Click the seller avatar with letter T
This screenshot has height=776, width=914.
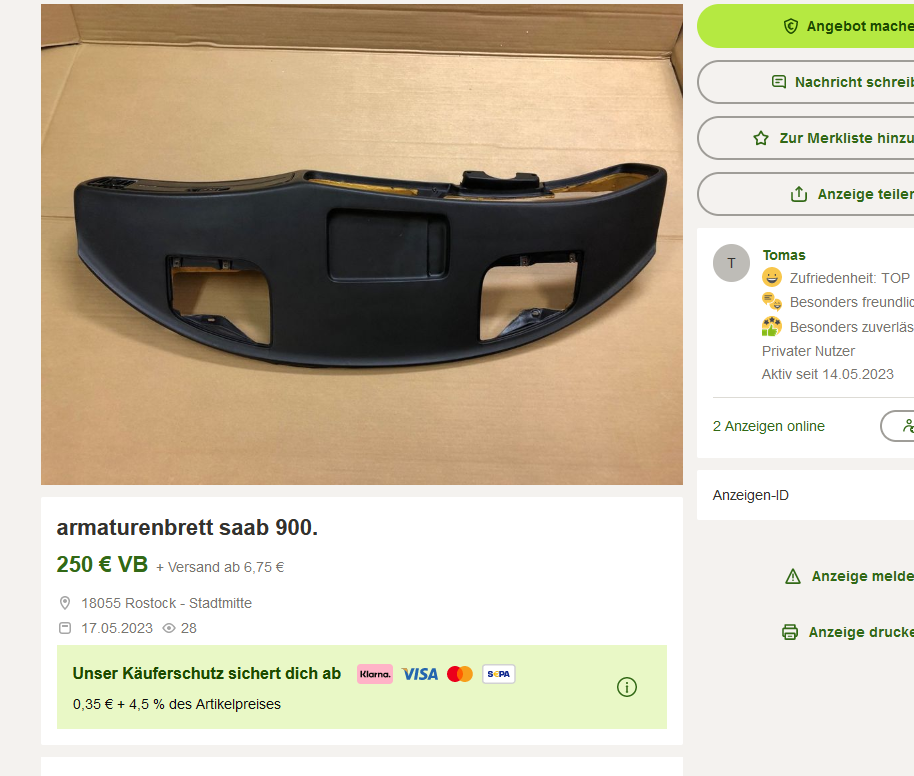click(731, 263)
